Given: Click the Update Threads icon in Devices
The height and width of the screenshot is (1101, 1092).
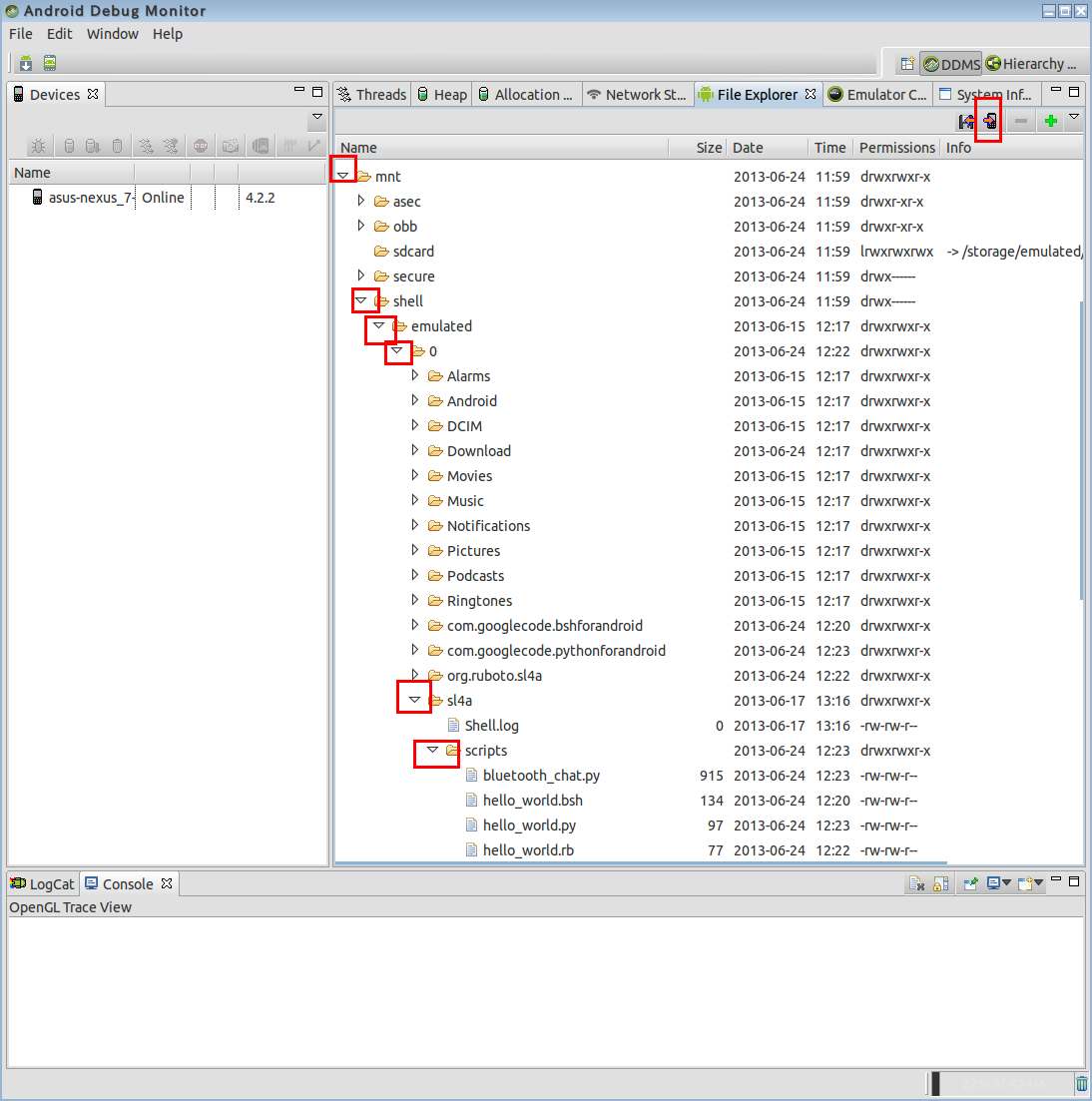Looking at the screenshot, I should point(146,146).
